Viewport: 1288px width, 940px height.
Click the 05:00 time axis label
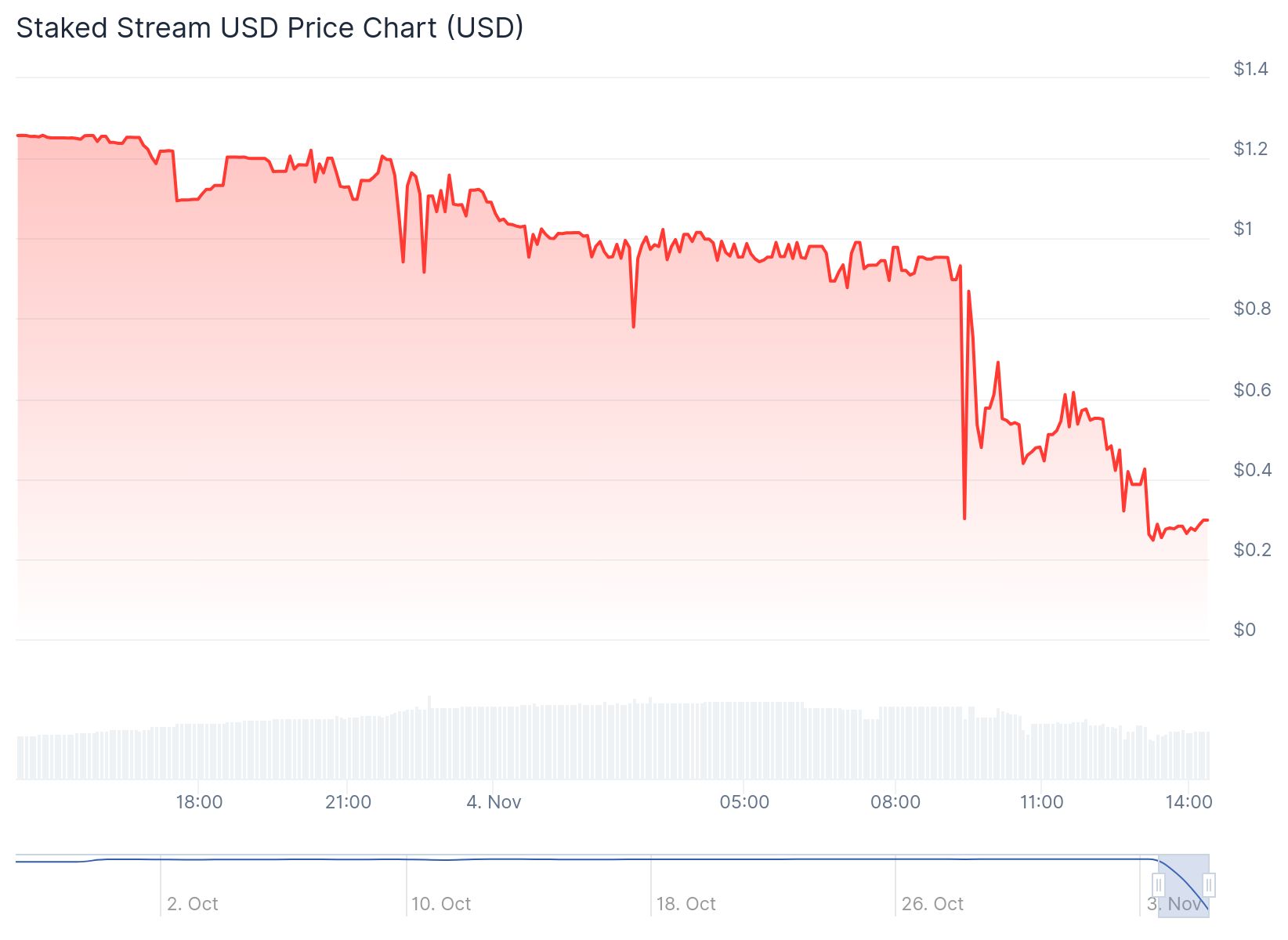point(744,802)
